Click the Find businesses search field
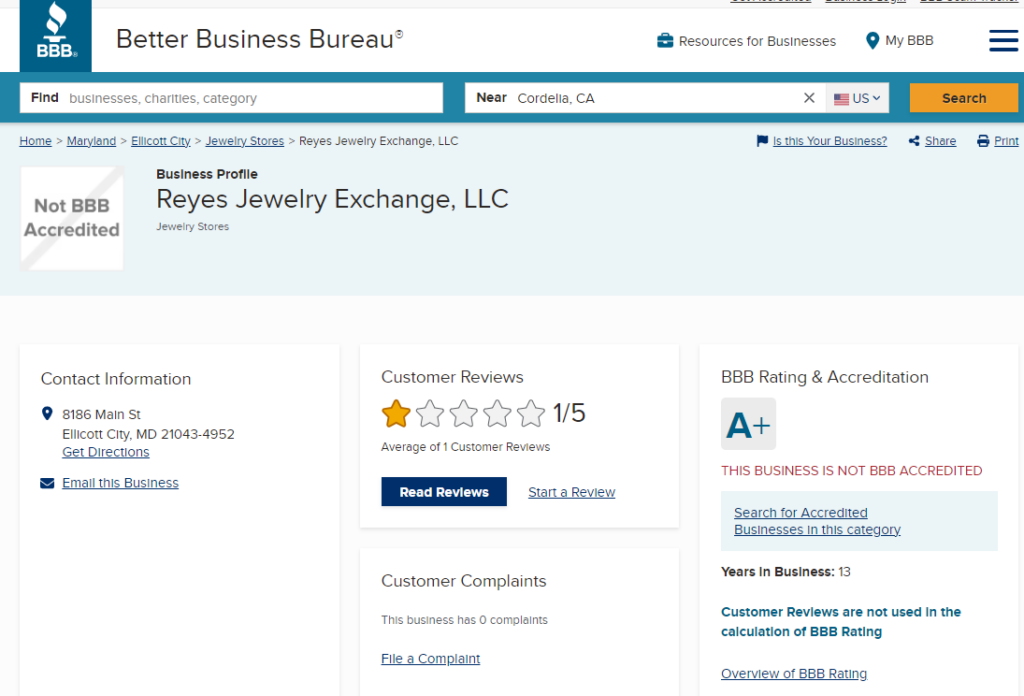The width and height of the screenshot is (1024, 696). 231,98
